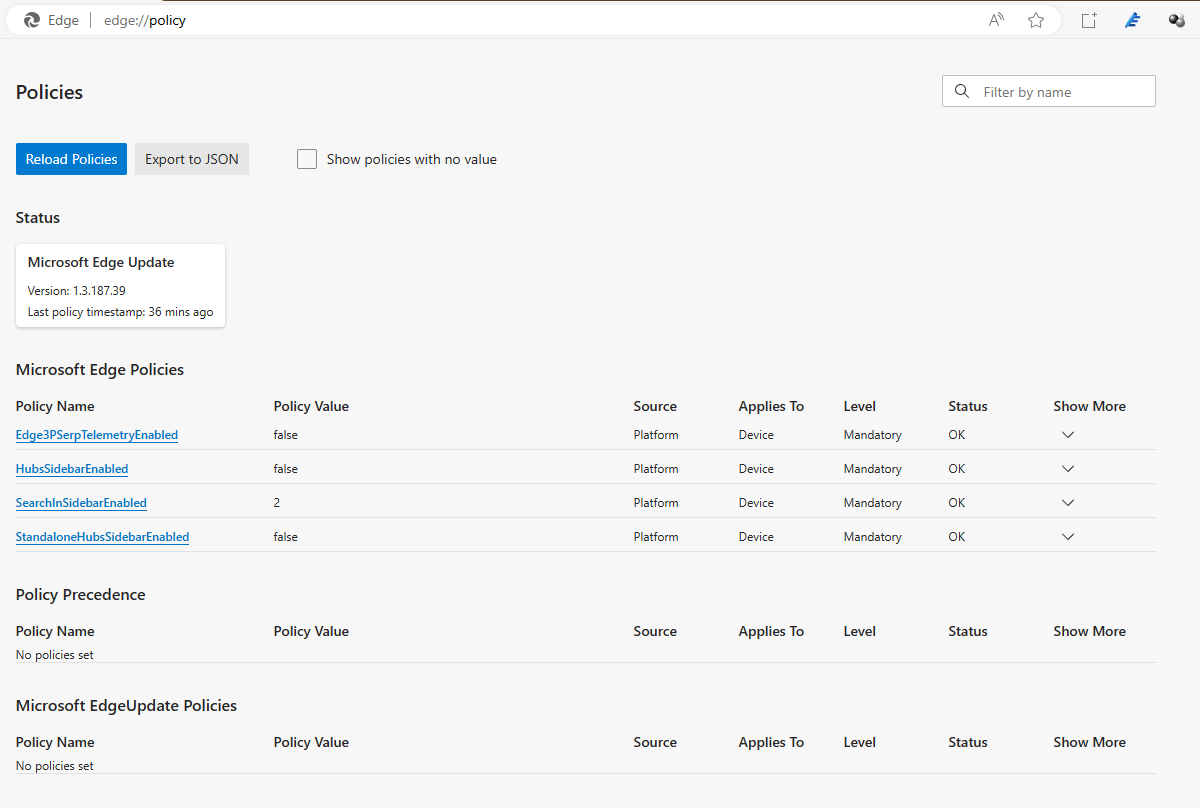Click Policy Name header in Edge Policies table
The image size is (1200, 808).
coord(55,406)
